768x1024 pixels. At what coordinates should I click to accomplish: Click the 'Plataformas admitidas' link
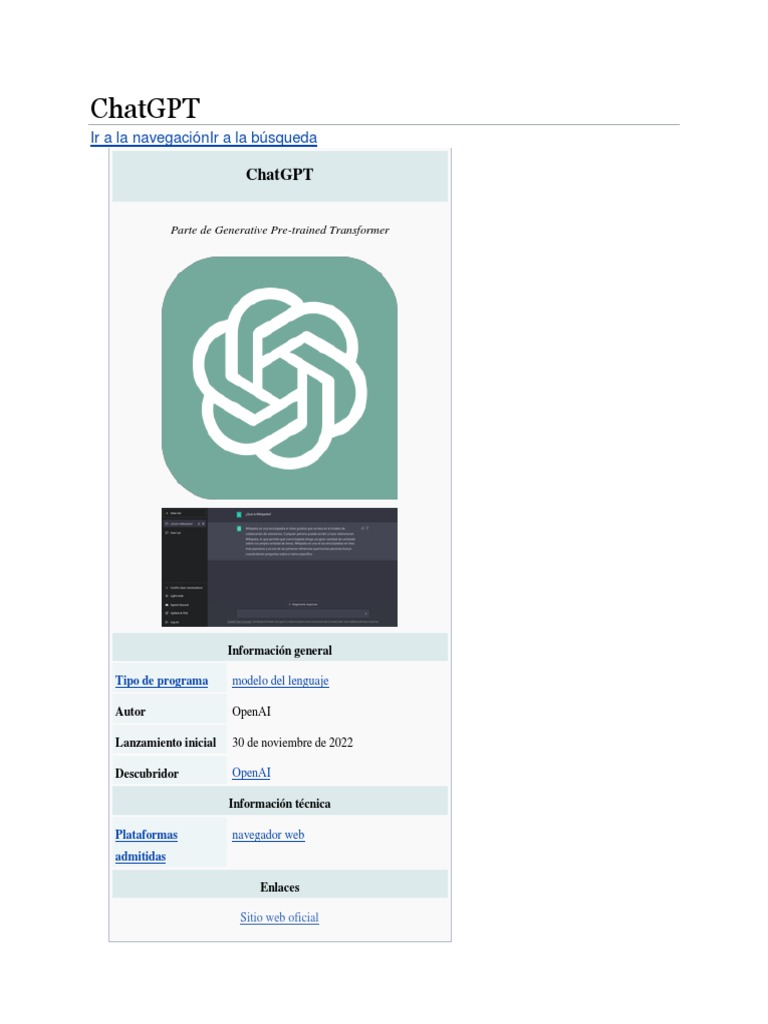(x=146, y=845)
